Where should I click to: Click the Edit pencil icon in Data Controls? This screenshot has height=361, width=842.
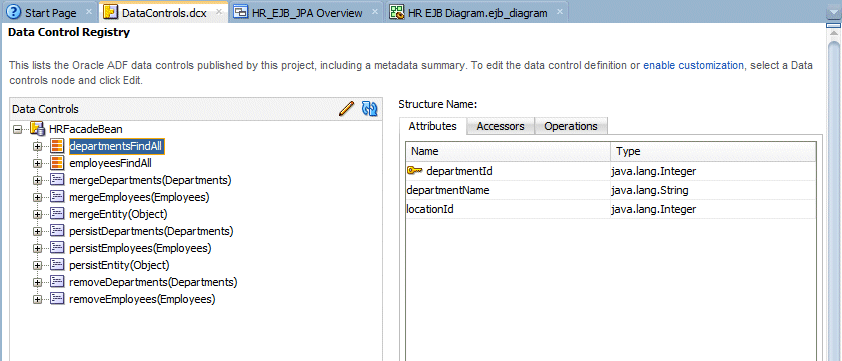[347, 109]
